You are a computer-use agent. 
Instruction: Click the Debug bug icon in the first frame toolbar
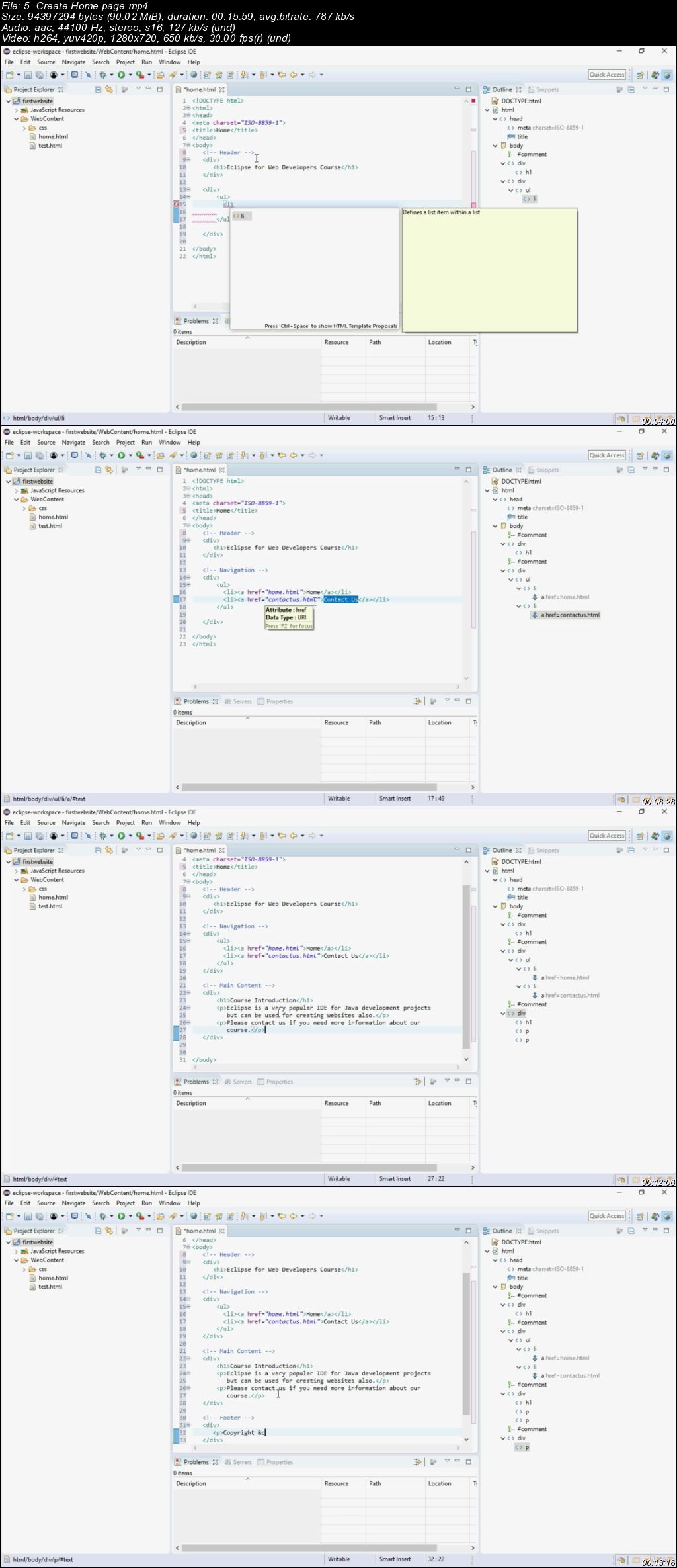[102, 75]
